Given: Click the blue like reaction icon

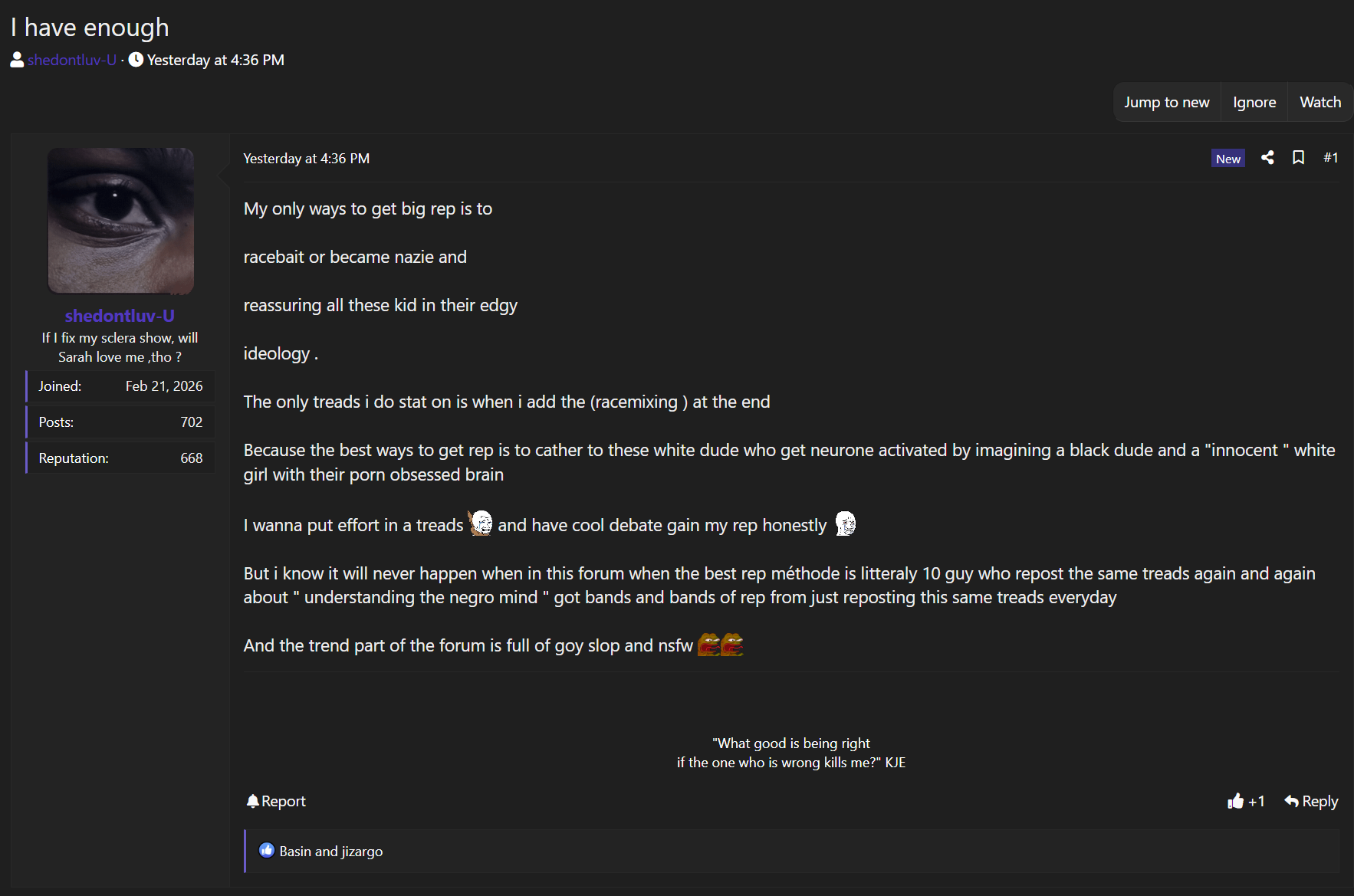Looking at the screenshot, I should click(x=266, y=851).
